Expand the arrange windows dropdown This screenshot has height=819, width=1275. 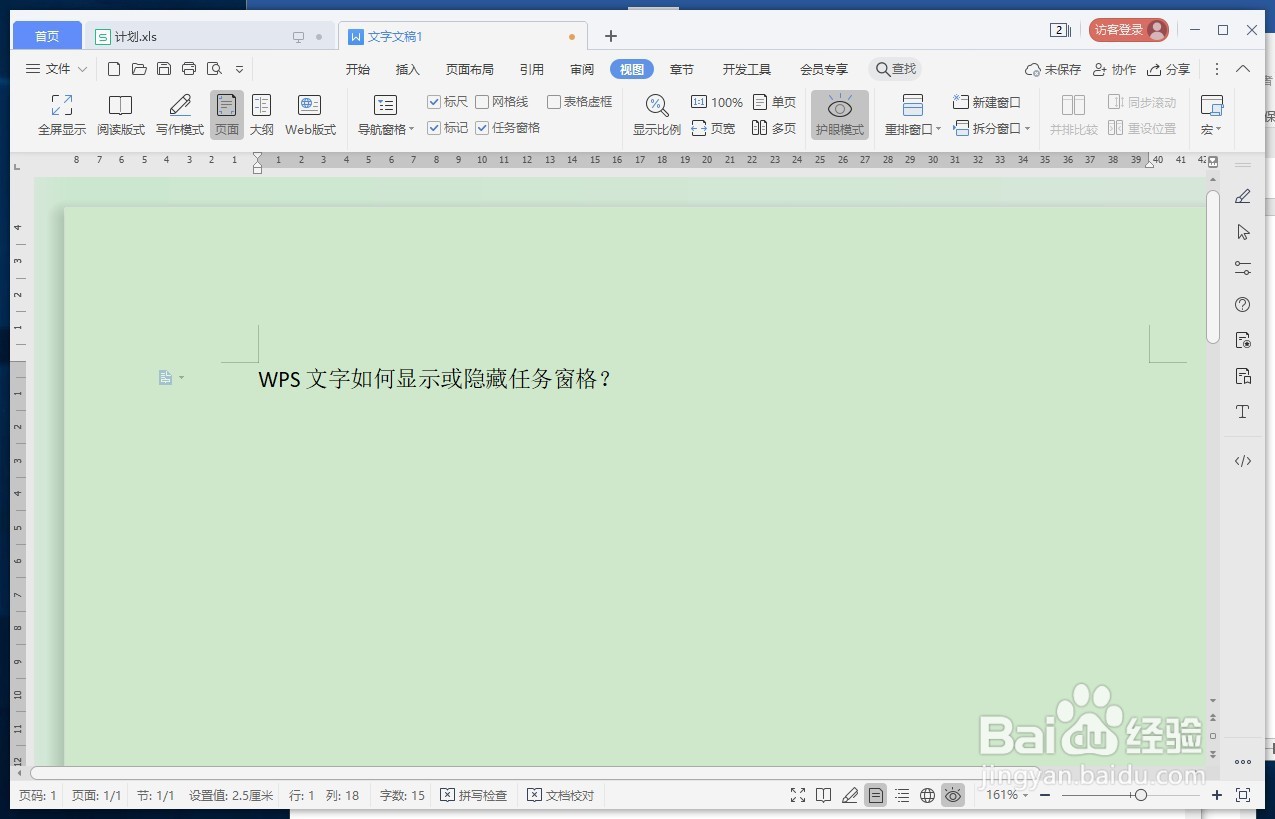(912, 129)
